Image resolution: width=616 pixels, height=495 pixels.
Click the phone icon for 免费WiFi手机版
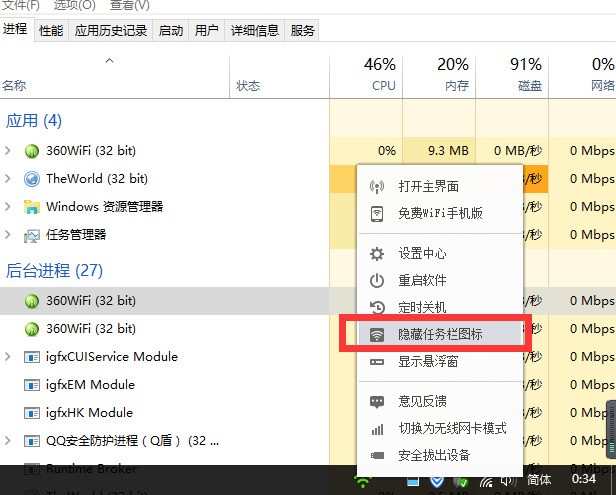377,213
